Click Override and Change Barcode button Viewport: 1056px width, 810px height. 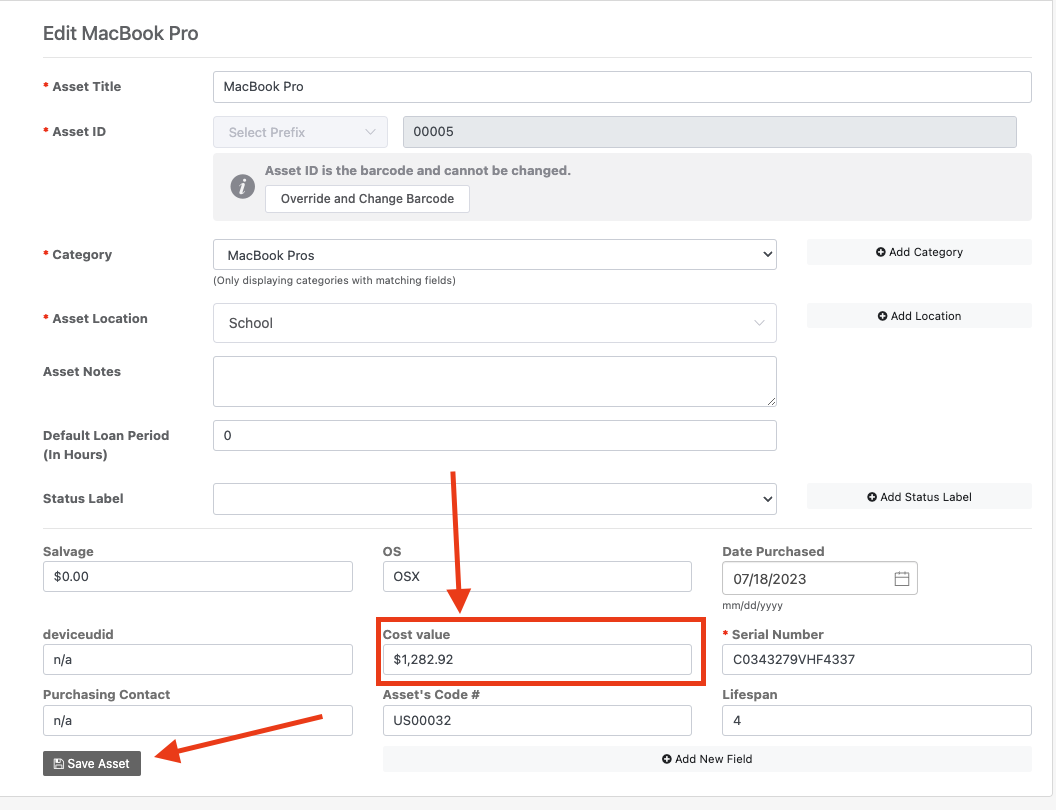[367, 199]
